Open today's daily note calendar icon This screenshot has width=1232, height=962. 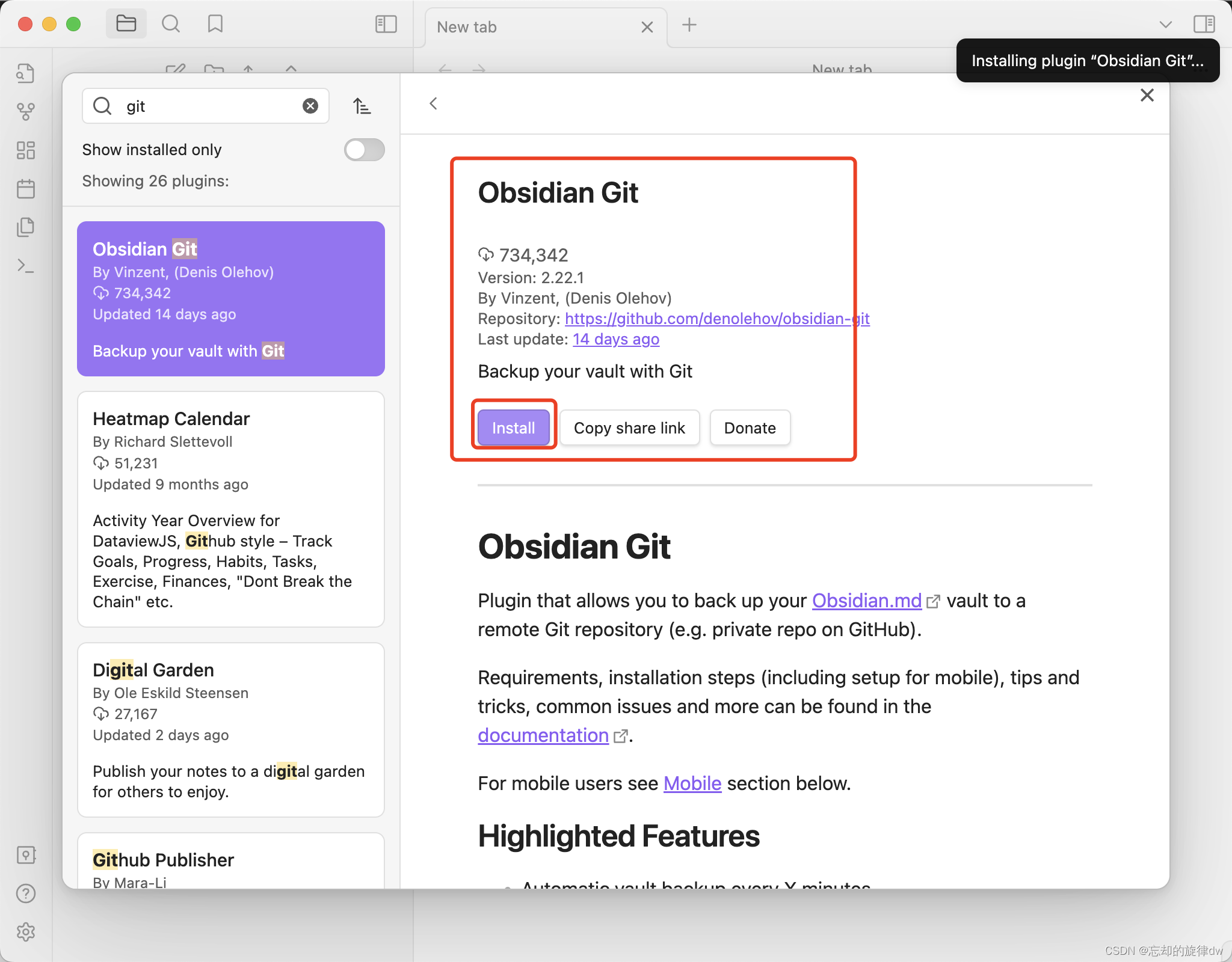26,189
